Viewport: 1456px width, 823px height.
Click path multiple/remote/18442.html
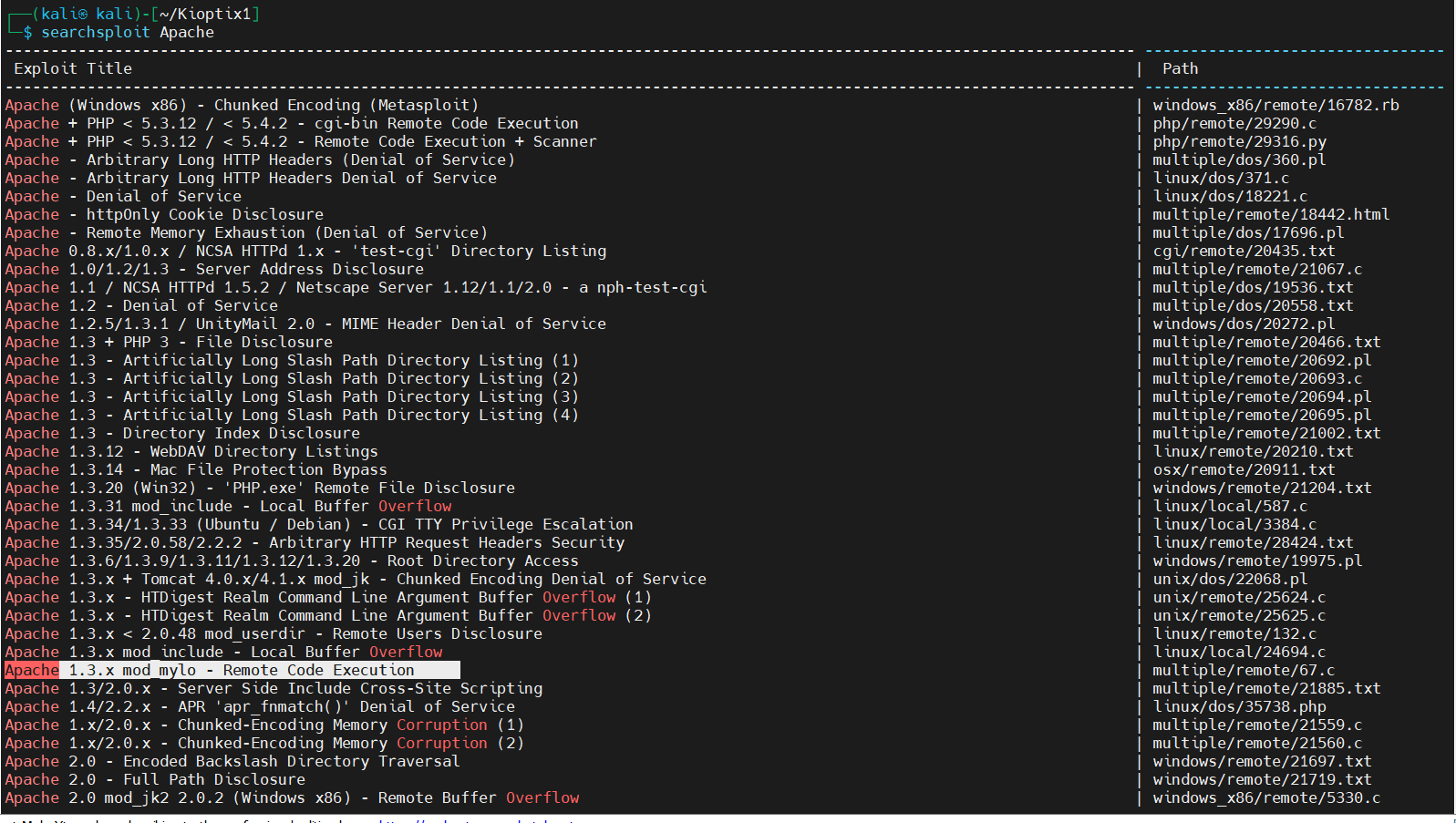click(1271, 214)
